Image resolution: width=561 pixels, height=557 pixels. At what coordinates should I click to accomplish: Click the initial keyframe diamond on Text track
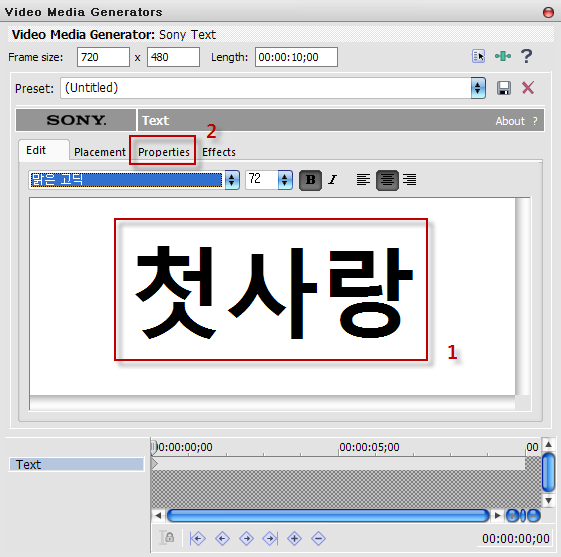pos(154,464)
